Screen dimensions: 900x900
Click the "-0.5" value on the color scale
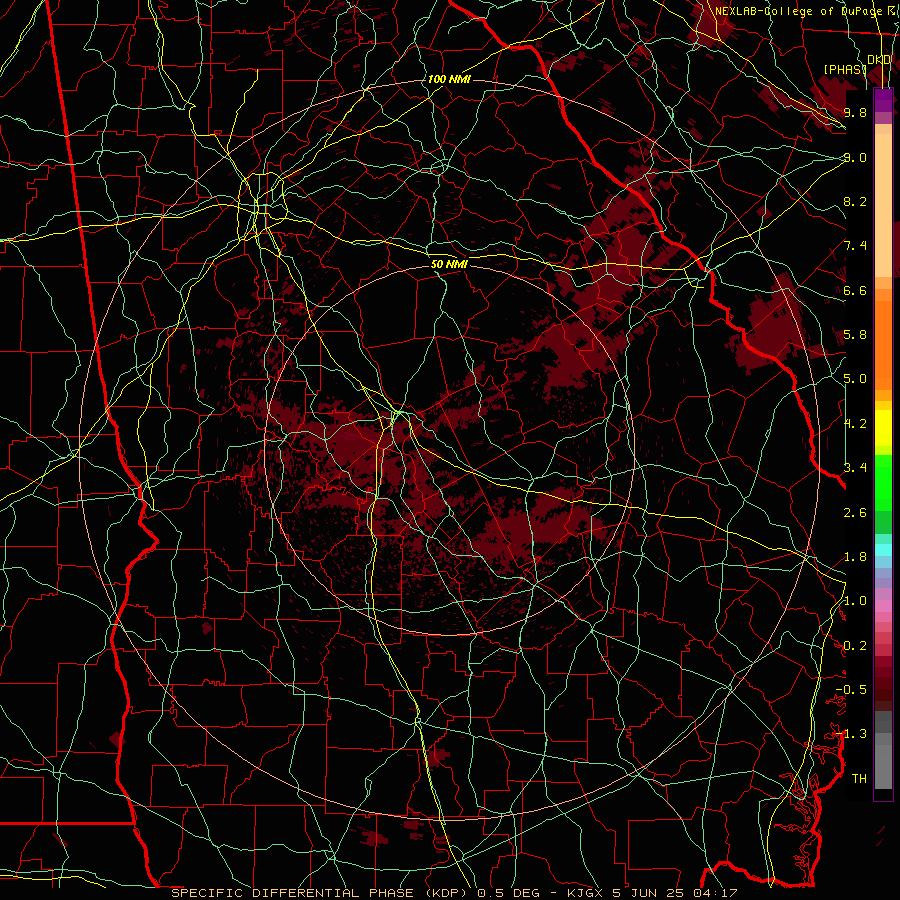pos(851,690)
